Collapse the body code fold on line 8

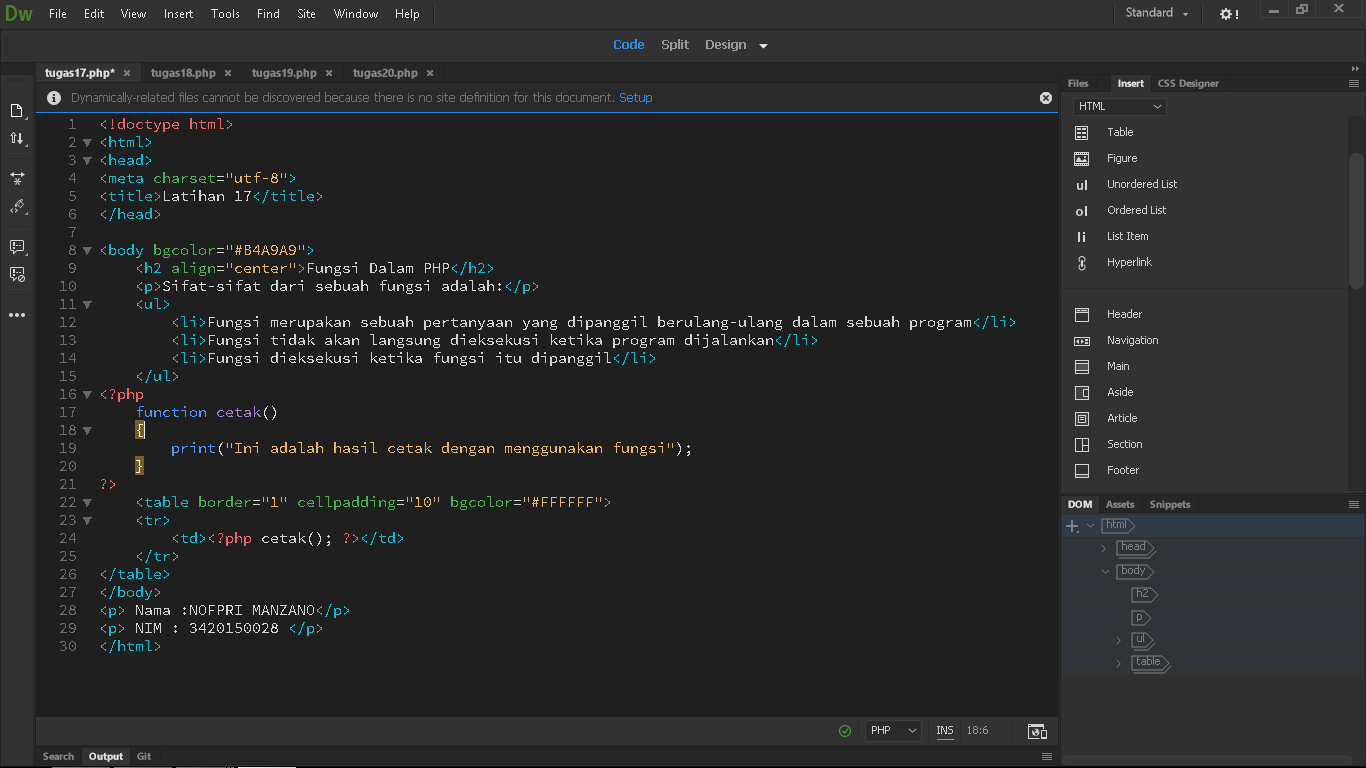tap(87, 250)
